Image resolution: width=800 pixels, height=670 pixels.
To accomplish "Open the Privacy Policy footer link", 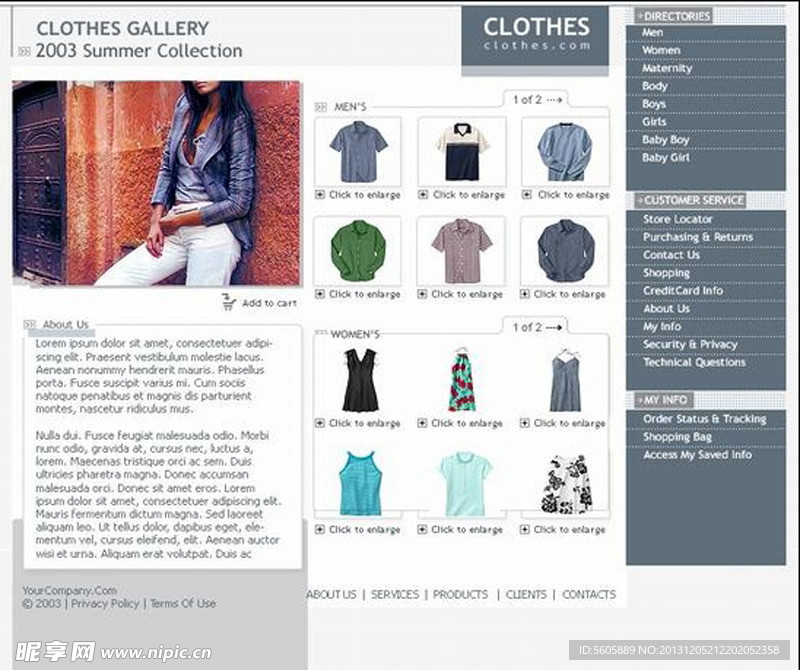I will click(x=105, y=603).
